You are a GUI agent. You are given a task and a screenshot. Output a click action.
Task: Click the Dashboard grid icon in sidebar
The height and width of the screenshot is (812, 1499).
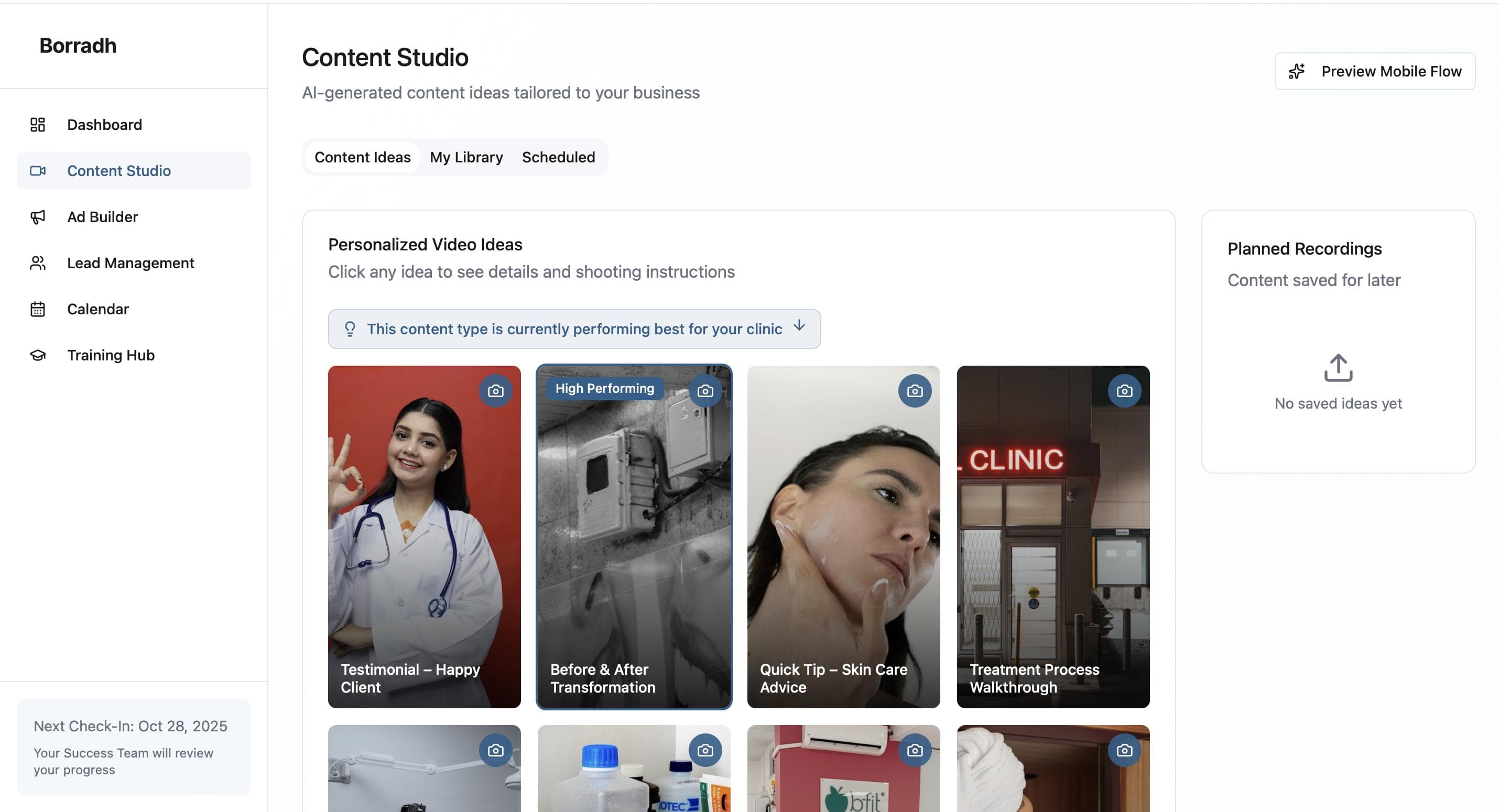[38, 125]
